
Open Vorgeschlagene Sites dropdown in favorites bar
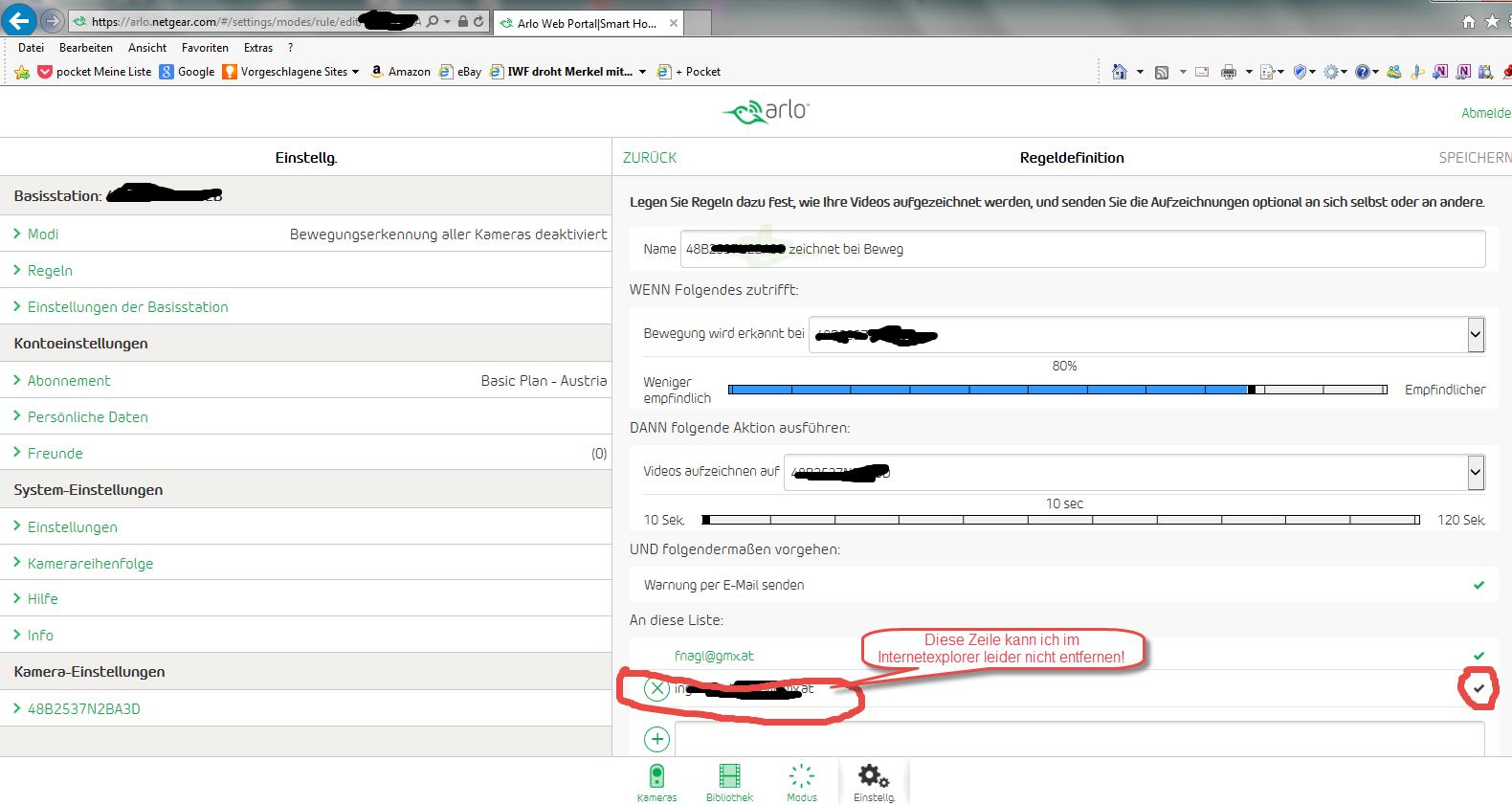point(355,72)
